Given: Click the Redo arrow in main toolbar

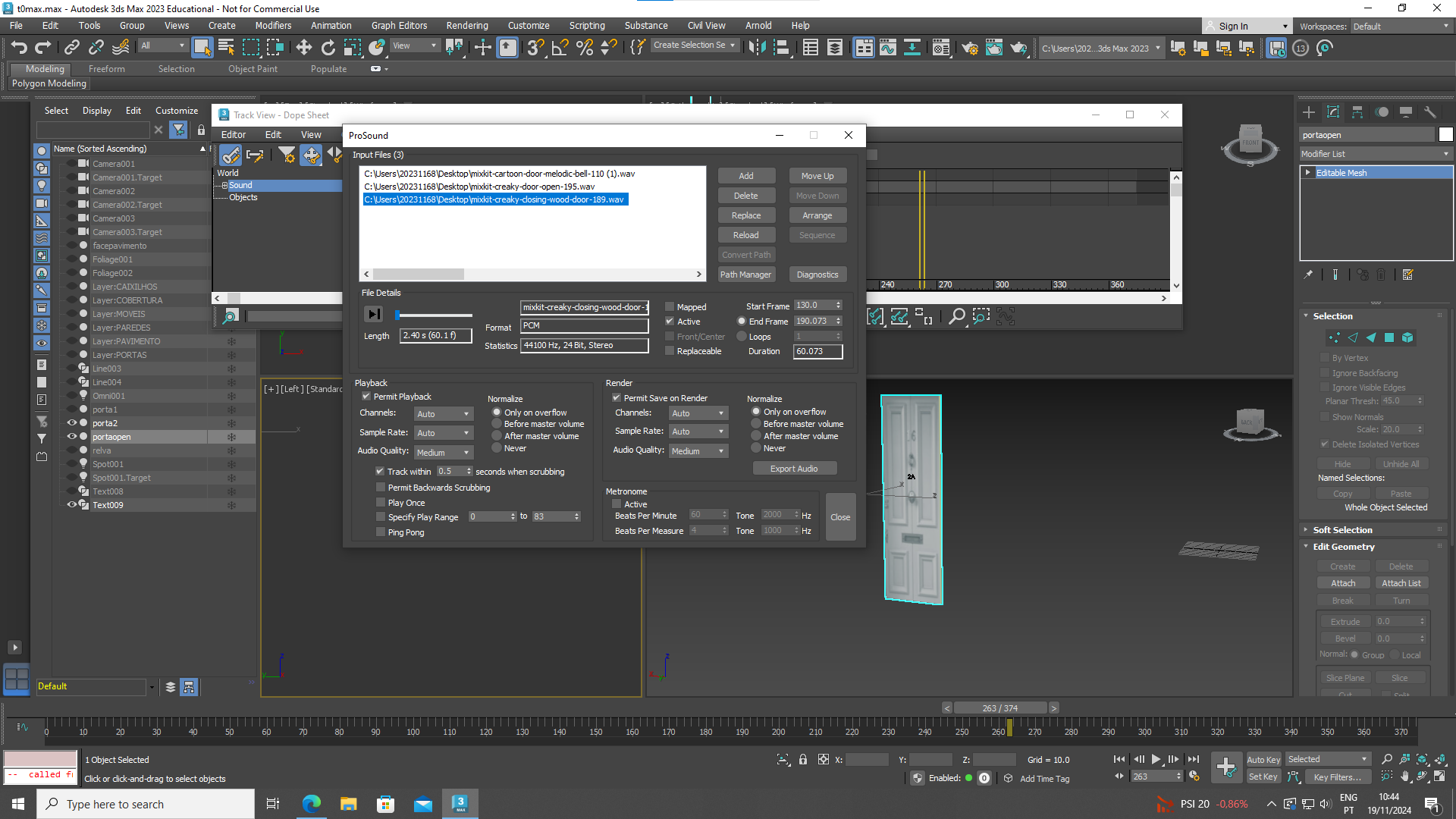Looking at the screenshot, I should point(43,48).
